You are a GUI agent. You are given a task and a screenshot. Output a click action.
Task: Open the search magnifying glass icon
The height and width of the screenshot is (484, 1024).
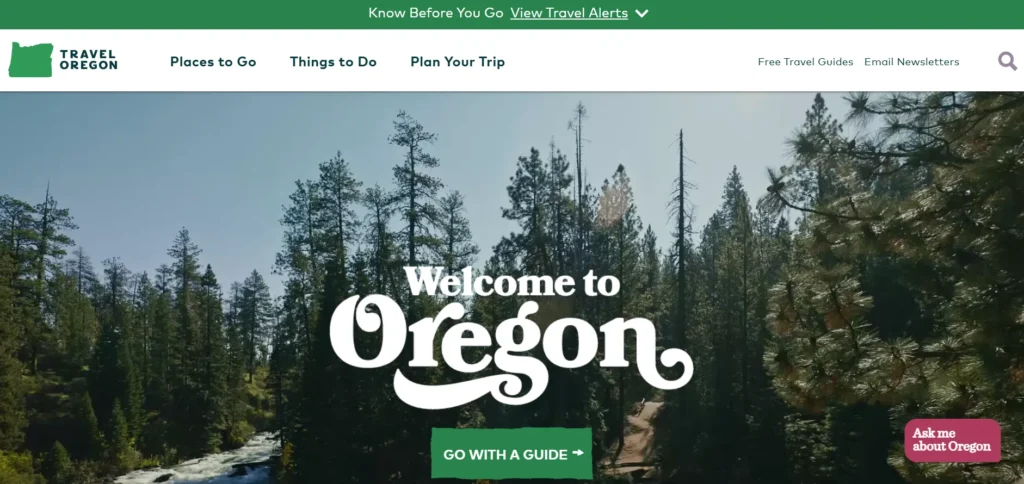[1007, 61]
